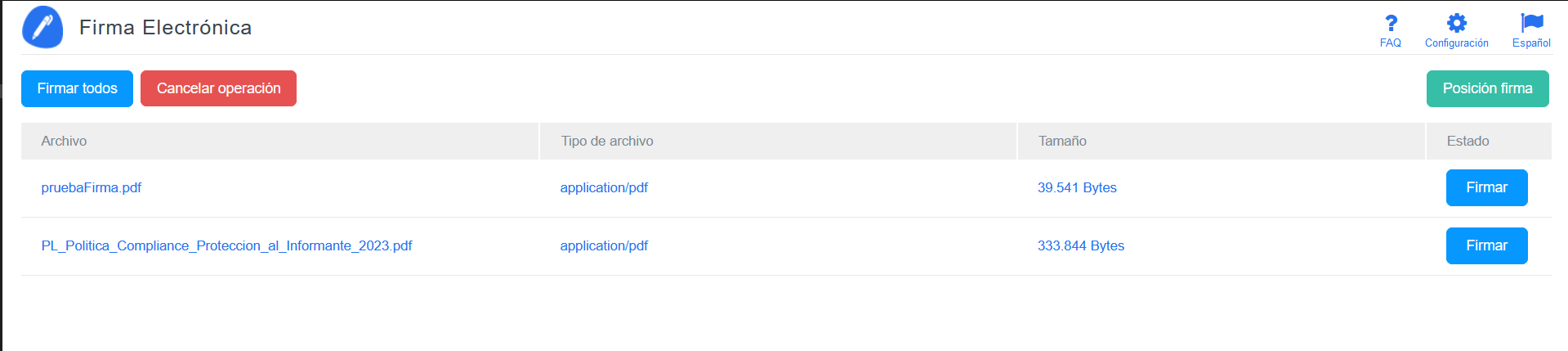
Task: Click application/pdf type of pruebaFirma.pdf
Action: coord(604,187)
